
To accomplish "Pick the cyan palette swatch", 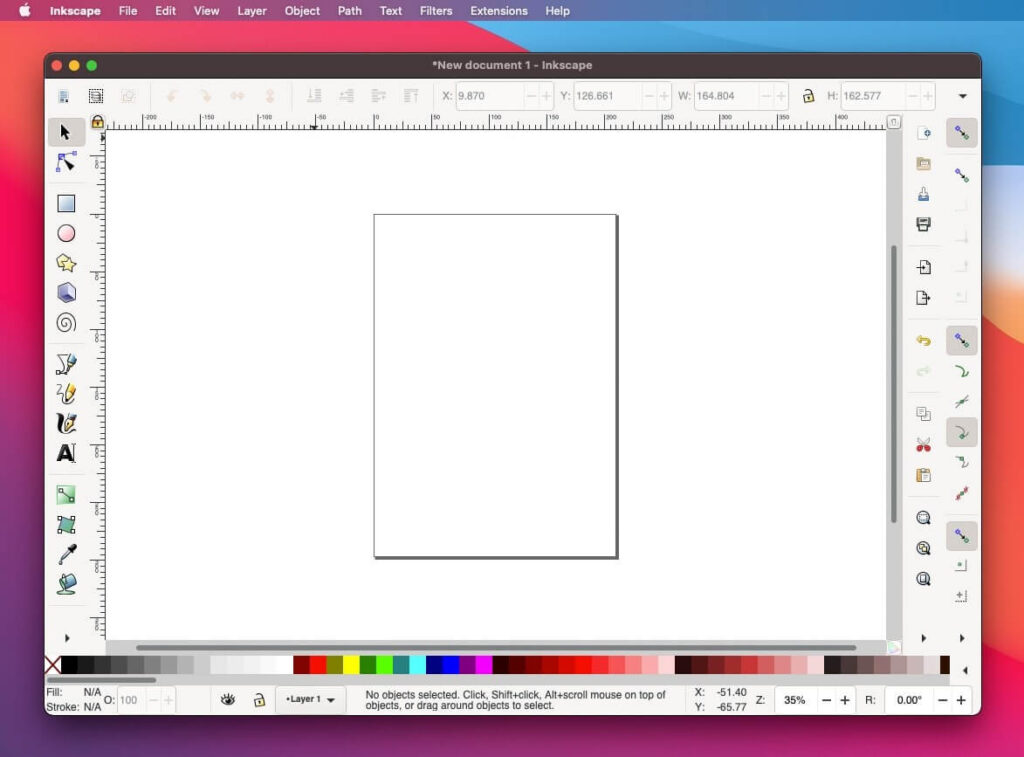I will click(x=417, y=665).
